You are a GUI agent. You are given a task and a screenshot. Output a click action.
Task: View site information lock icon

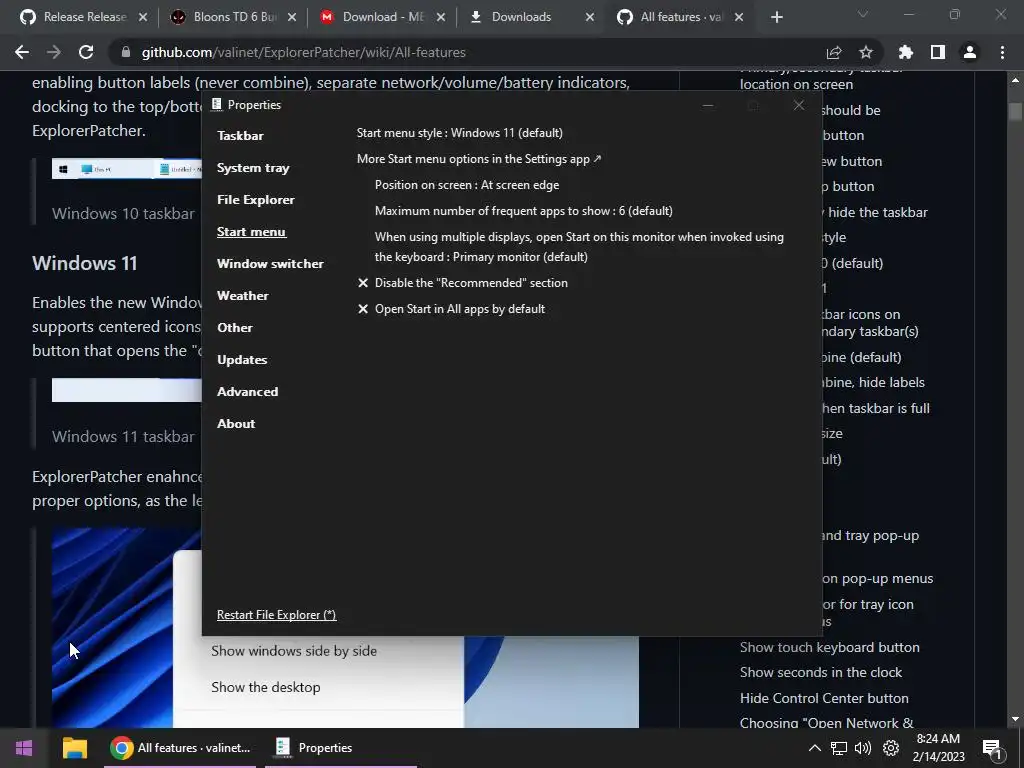click(126, 52)
